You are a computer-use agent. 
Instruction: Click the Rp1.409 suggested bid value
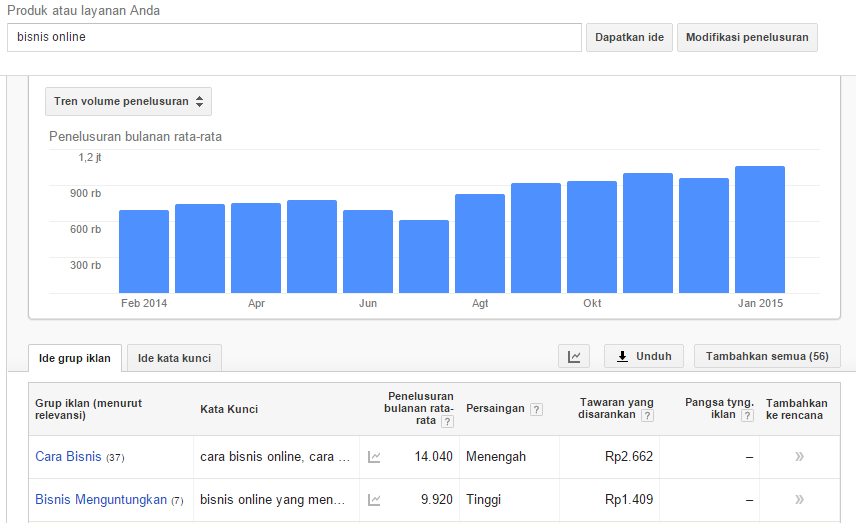(x=629, y=500)
